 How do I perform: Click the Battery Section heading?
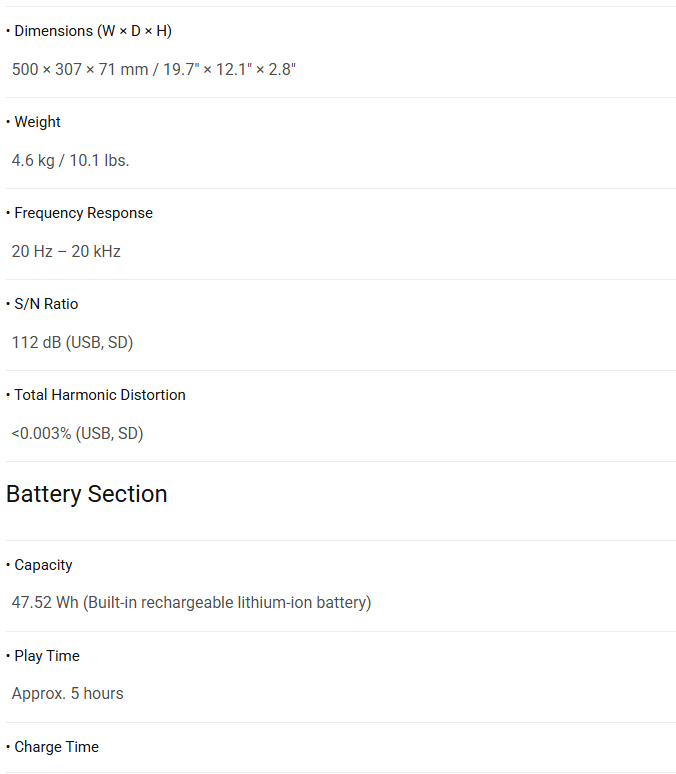87,494
